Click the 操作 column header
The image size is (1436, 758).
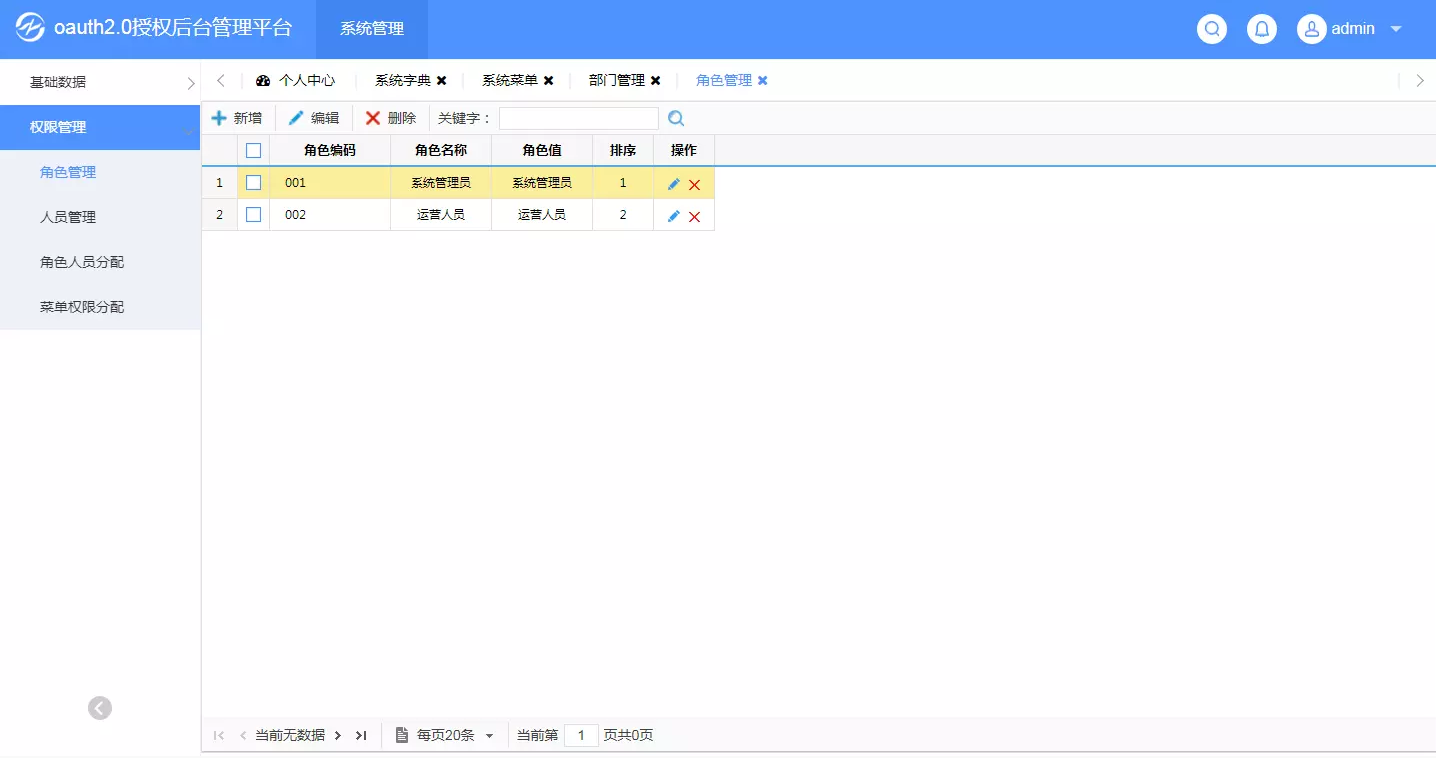tap(684, 151)
